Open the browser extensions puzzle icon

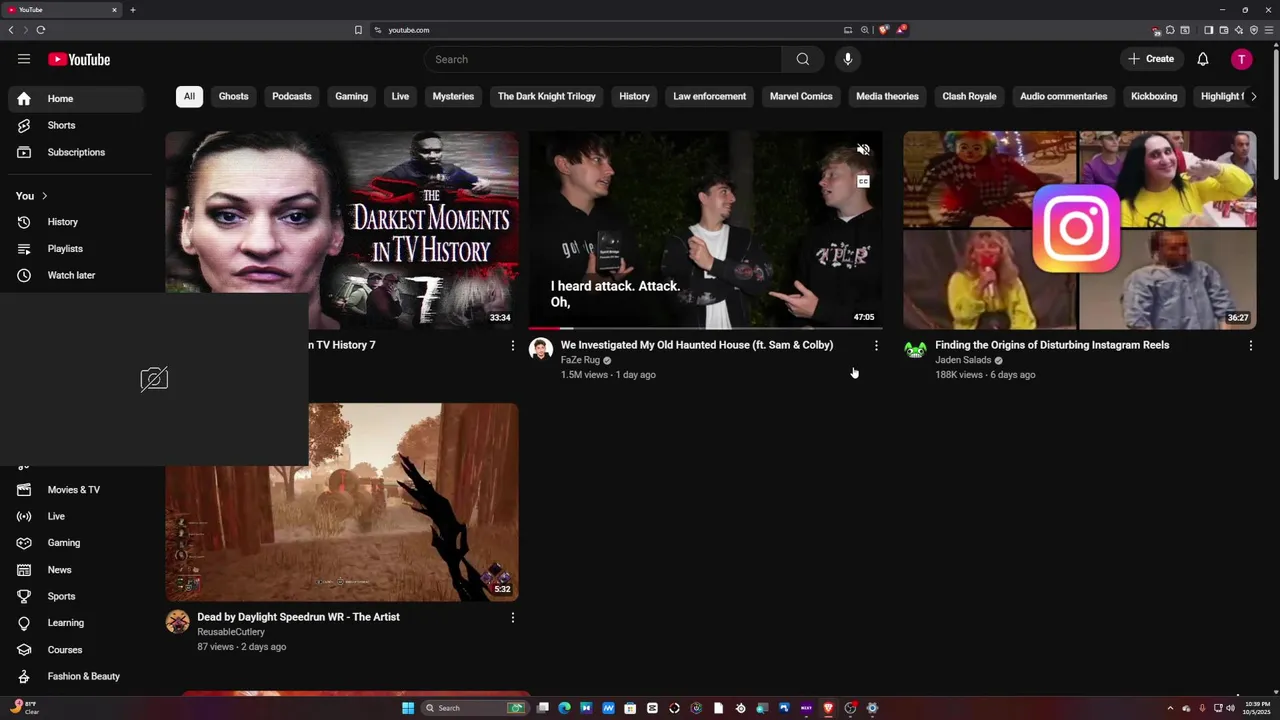coord(1170,30)
